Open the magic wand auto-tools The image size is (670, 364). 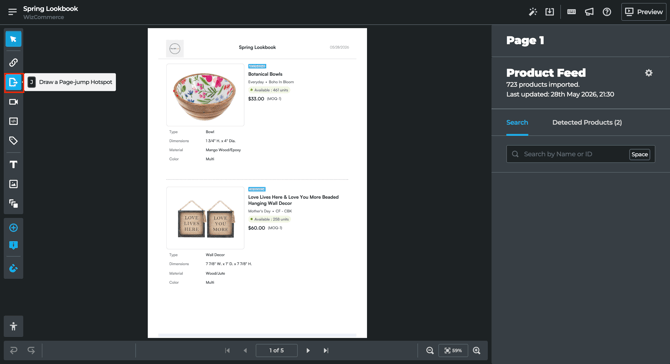click(x=532, y=12)
